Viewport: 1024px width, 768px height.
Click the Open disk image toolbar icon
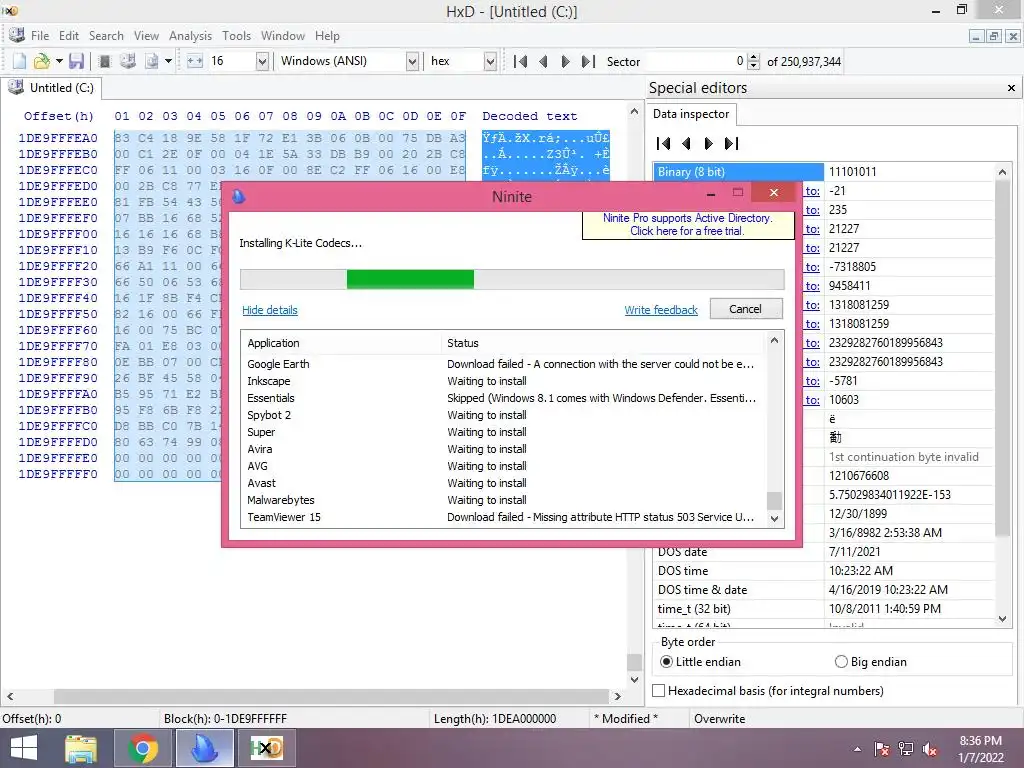tap(152, 61)
